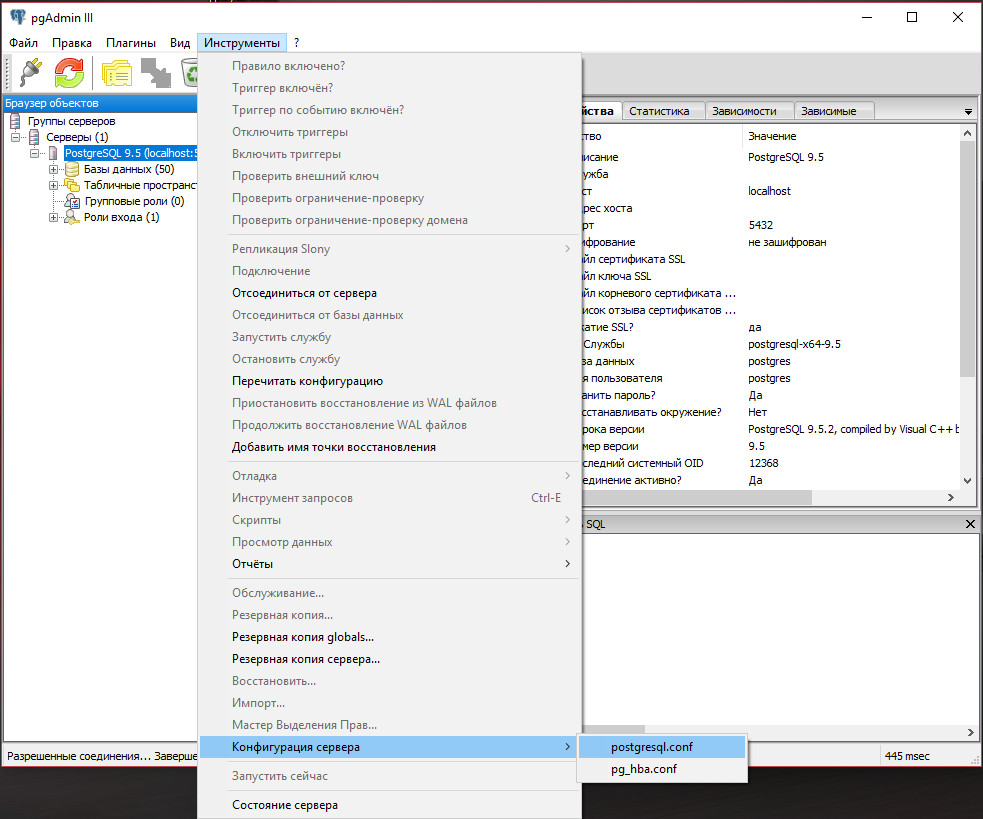Open the Правка menu in menu bar
The width and height of the screenshot is (983, 819).
click(x=72, y=43)
